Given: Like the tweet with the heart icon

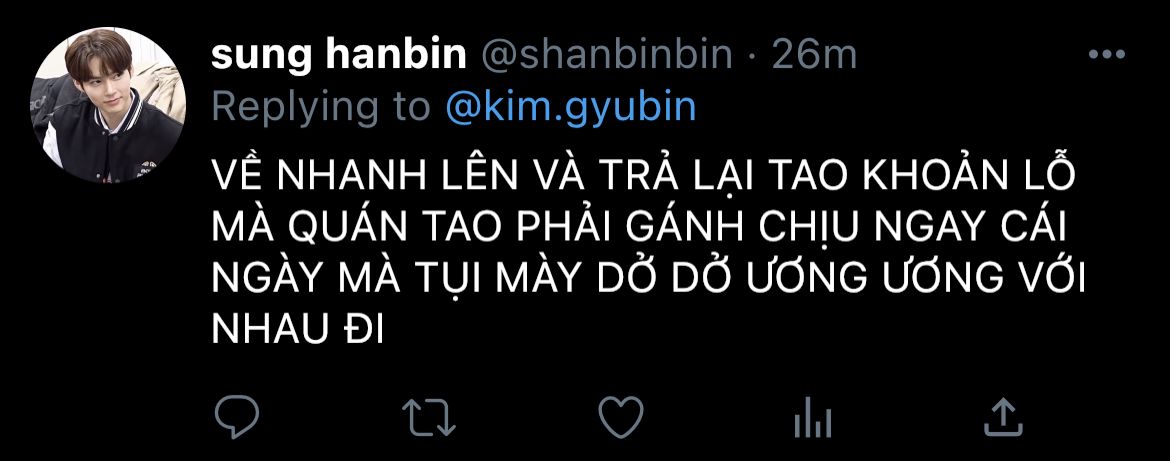Looking at the screenshot, I should coord(622,417).
